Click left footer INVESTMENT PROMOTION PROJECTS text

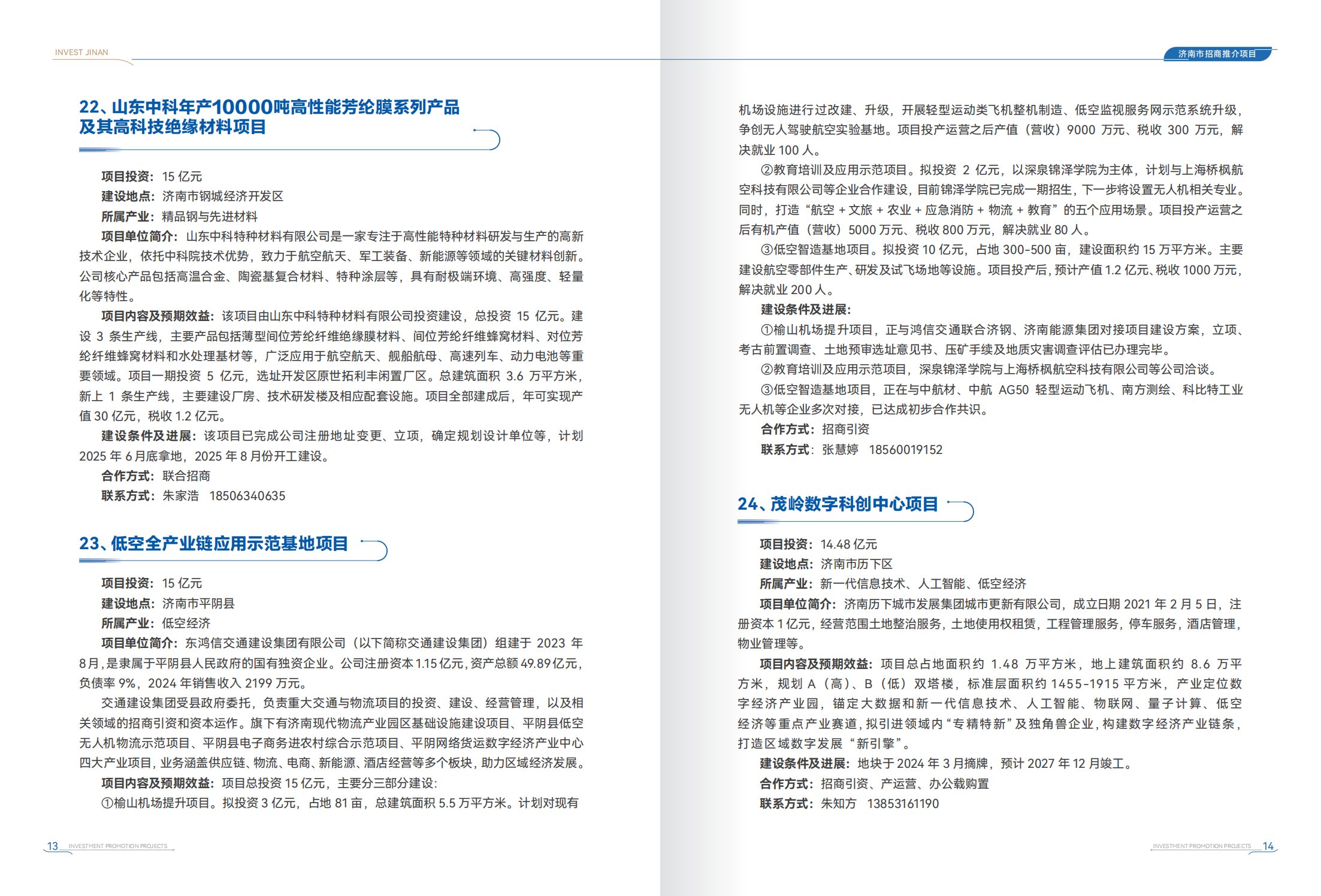click(118, 846)
